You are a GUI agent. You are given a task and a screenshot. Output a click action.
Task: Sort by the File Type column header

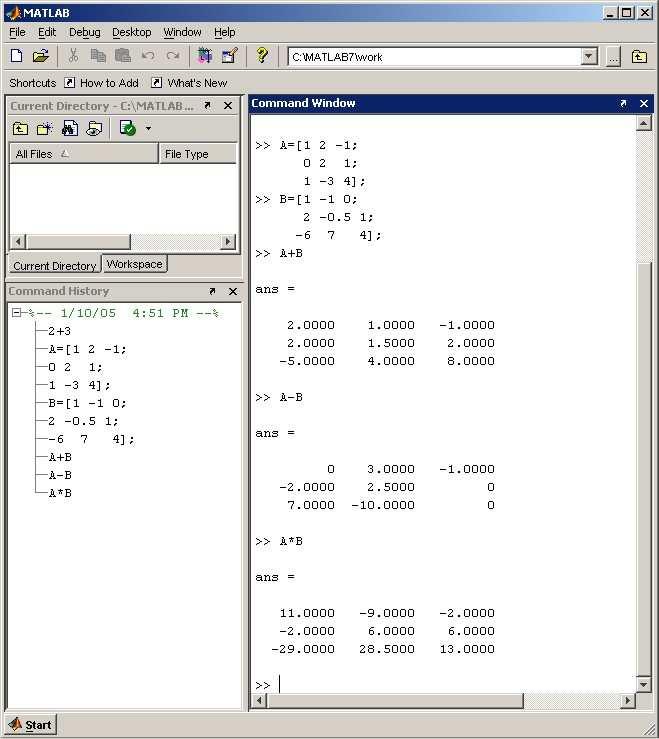pos(198,154)
